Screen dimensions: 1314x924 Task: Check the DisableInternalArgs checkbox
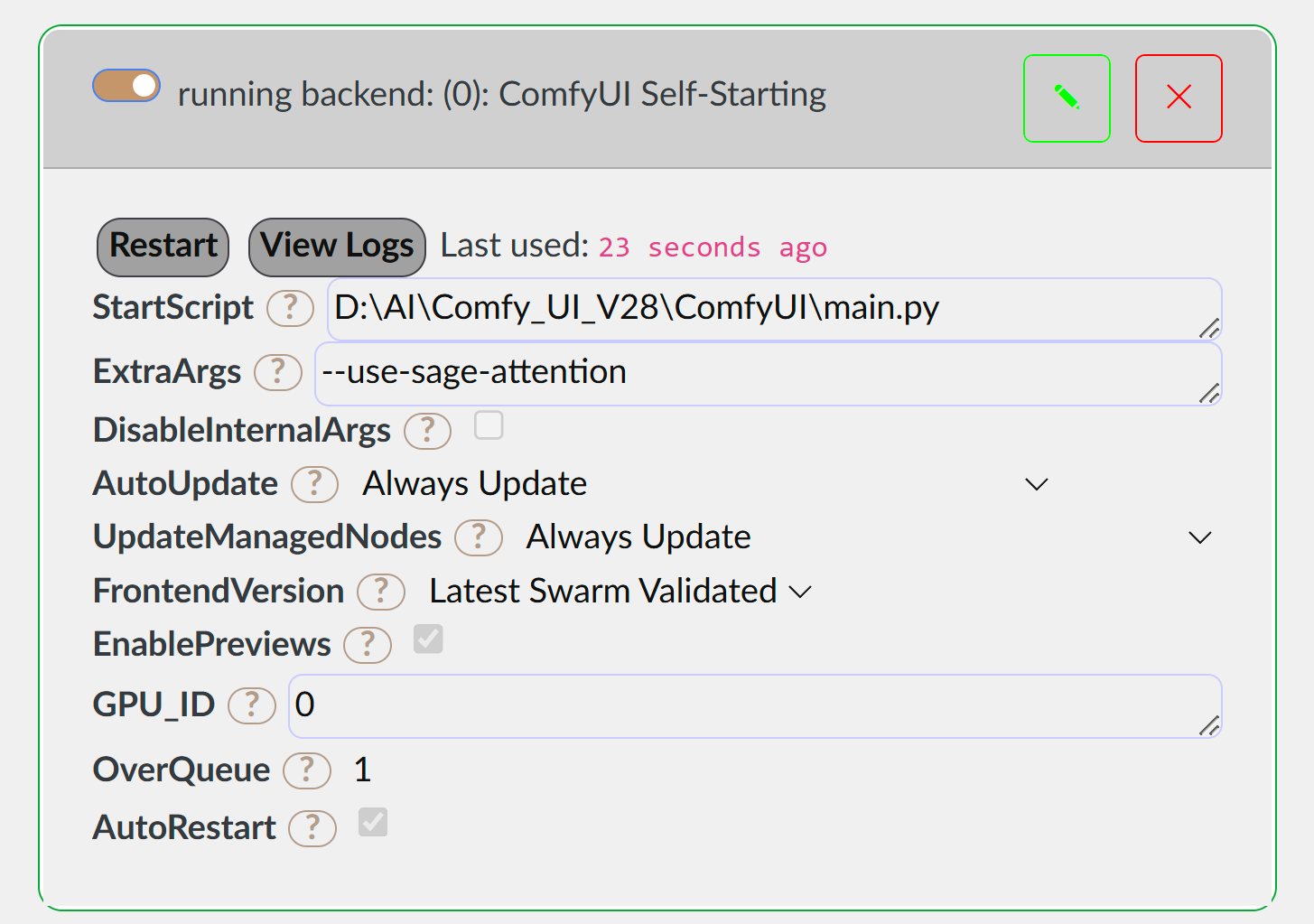click(x=489, y=425)
